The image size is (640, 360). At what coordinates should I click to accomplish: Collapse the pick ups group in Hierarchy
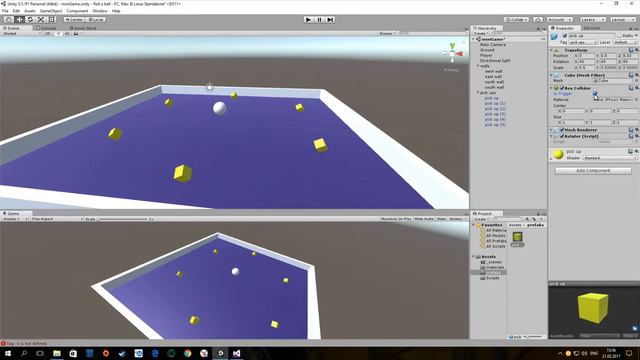click(x=478, y=93)
